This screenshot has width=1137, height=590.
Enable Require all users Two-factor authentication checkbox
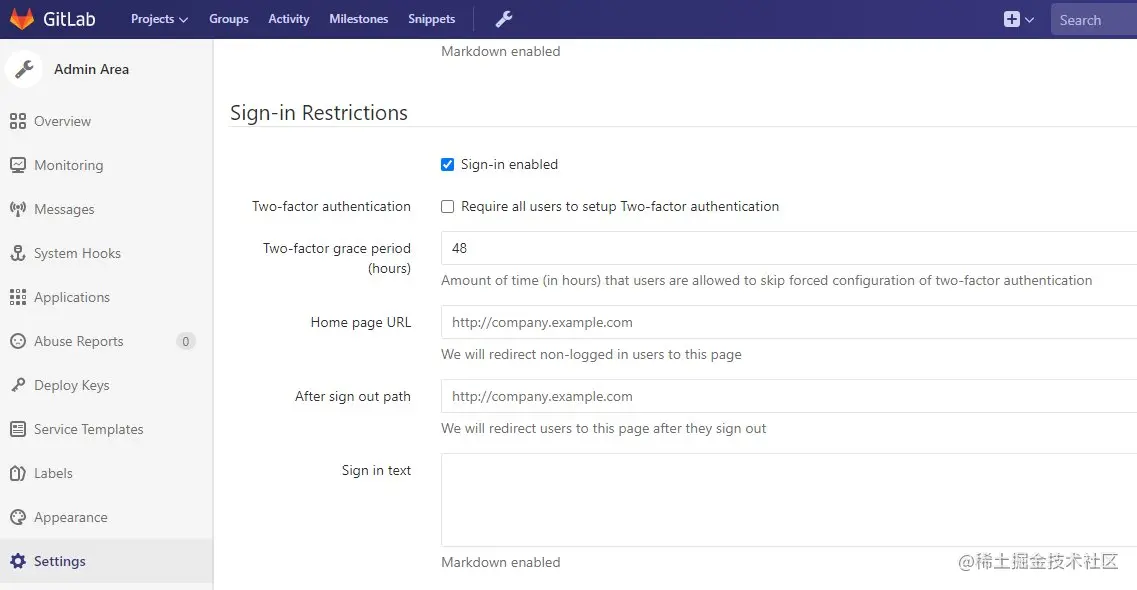(x=448, y=206)
